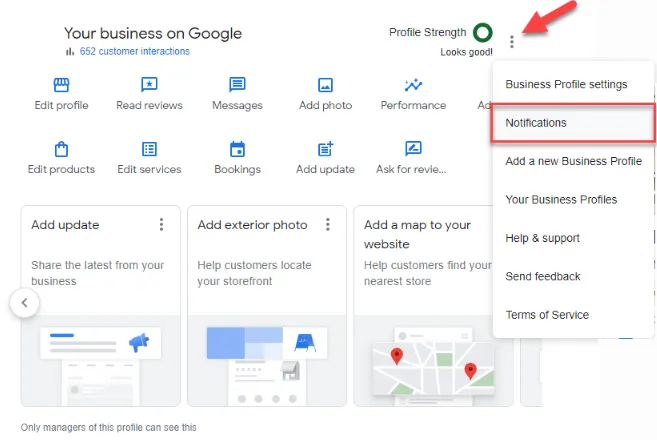This screenshot has width=657, height=440.
Task: Open the Edit profile storefront icon
Action: (61, 85)
